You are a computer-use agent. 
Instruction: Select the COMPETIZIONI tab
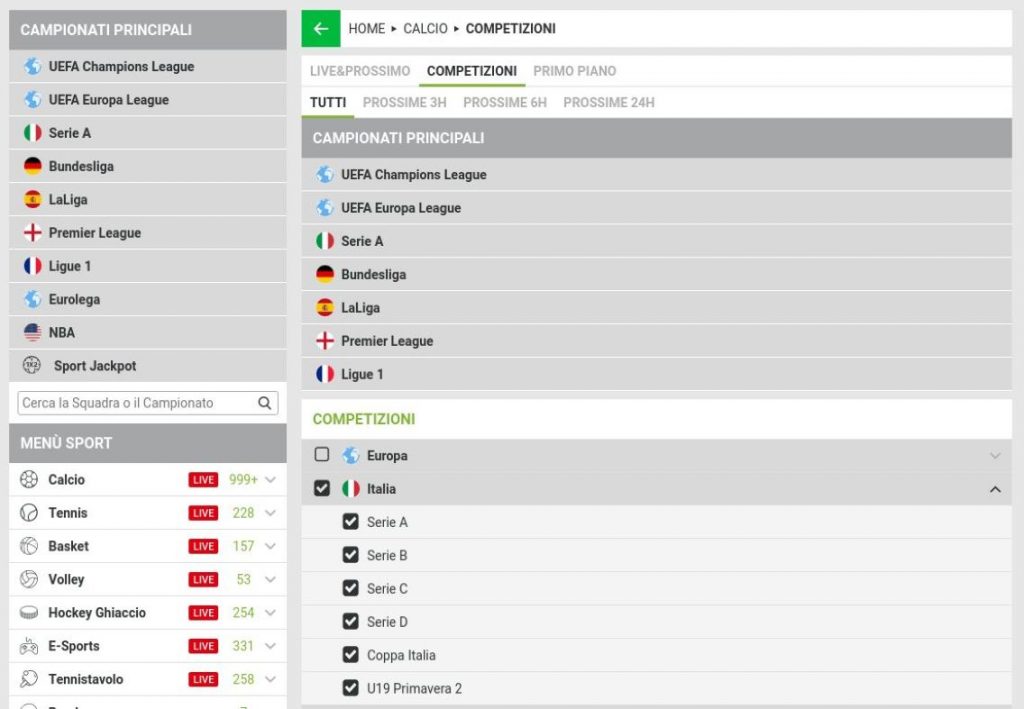pyautogui.click(x=472, y=71)
